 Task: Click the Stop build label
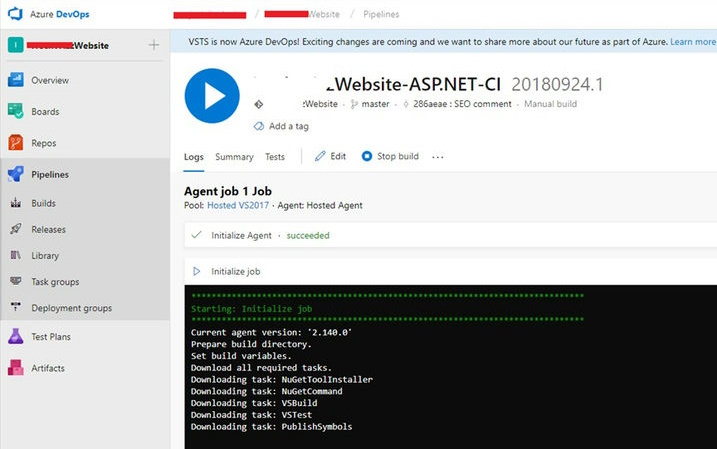point(398,156)
